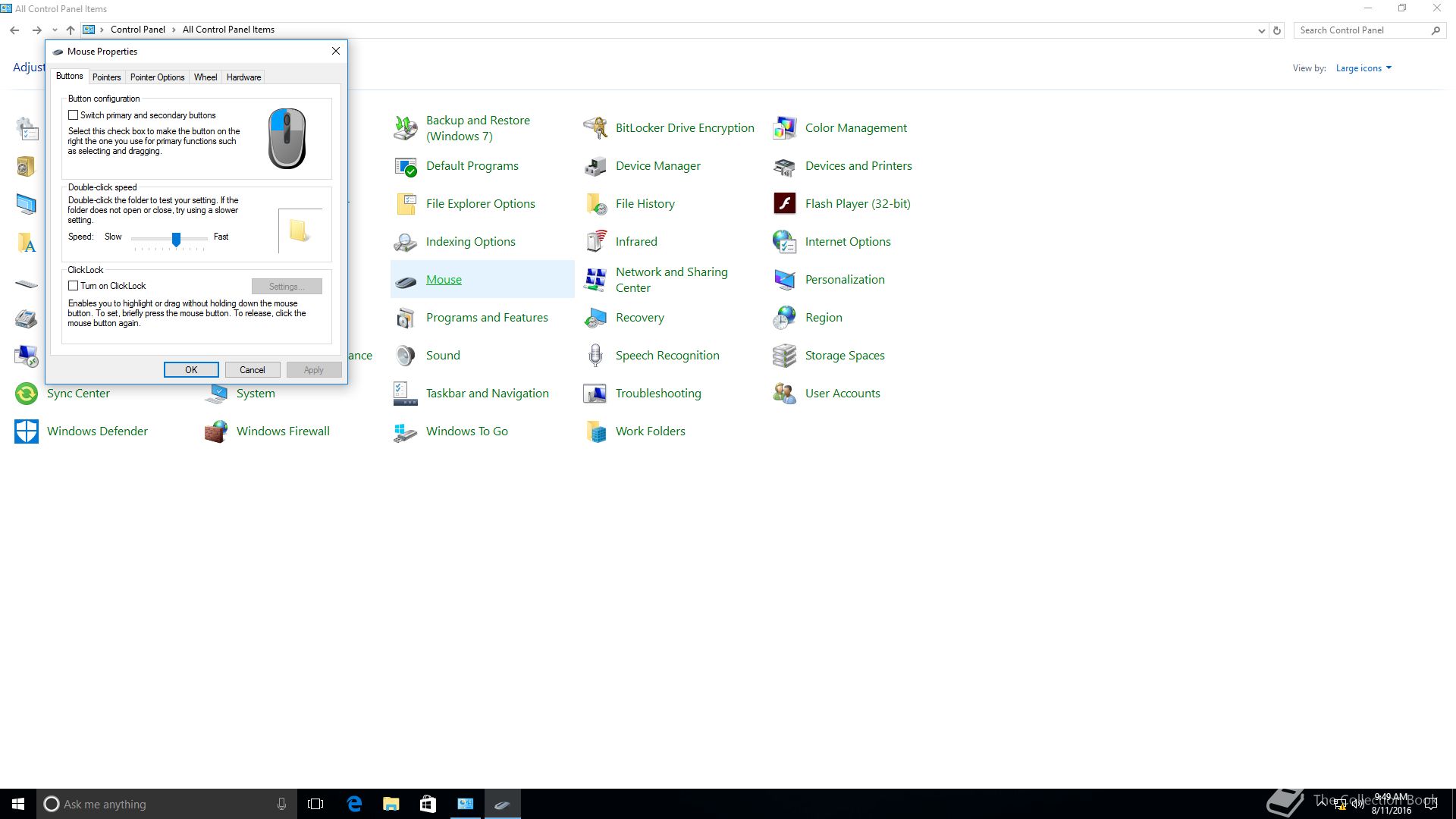The image size is (1456, 819).
Task: Open the Windows Defender shield icon
Action: tap(27, 431)
